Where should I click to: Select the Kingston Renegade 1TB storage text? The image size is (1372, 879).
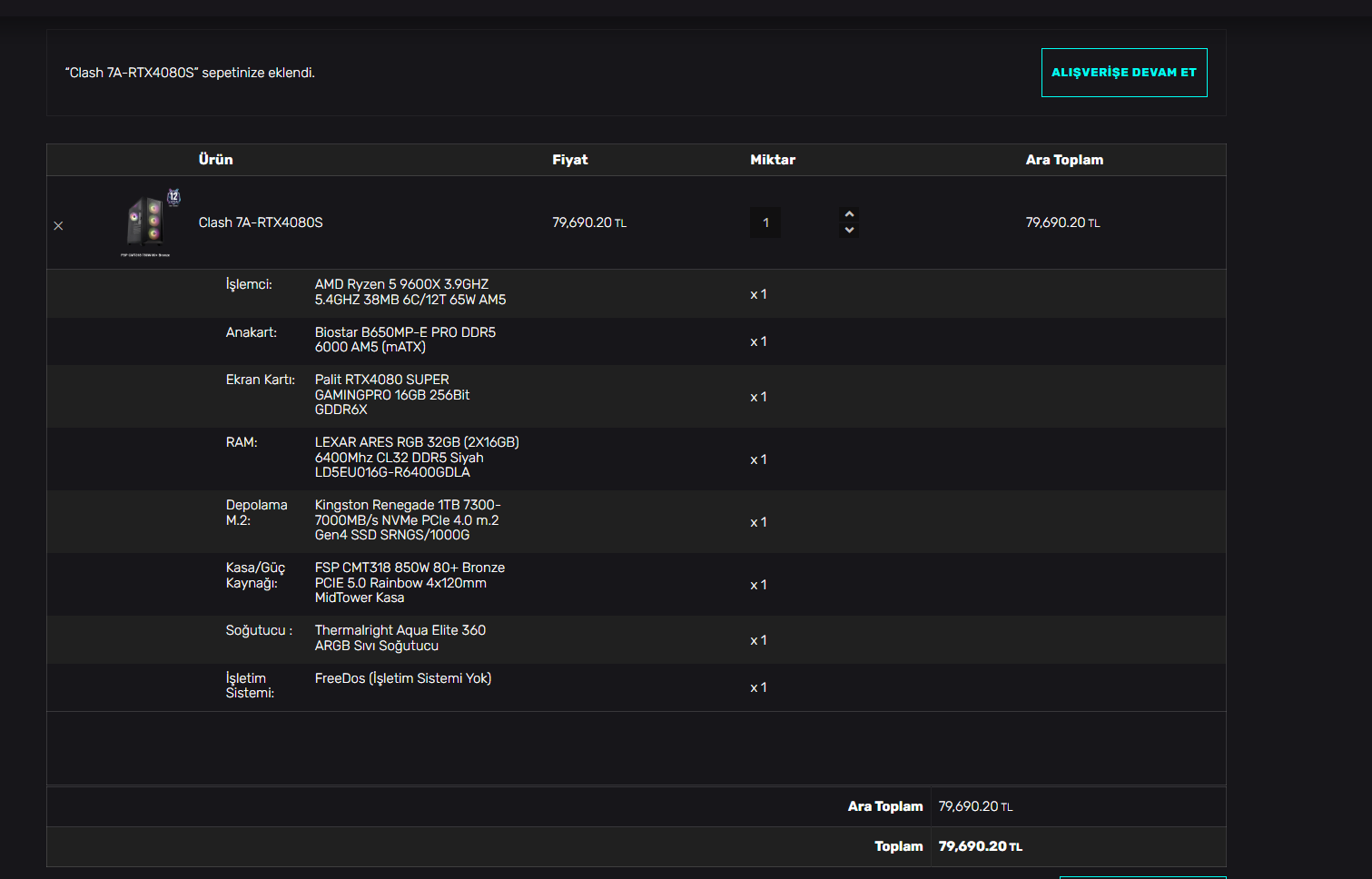(x=408, y=520)
